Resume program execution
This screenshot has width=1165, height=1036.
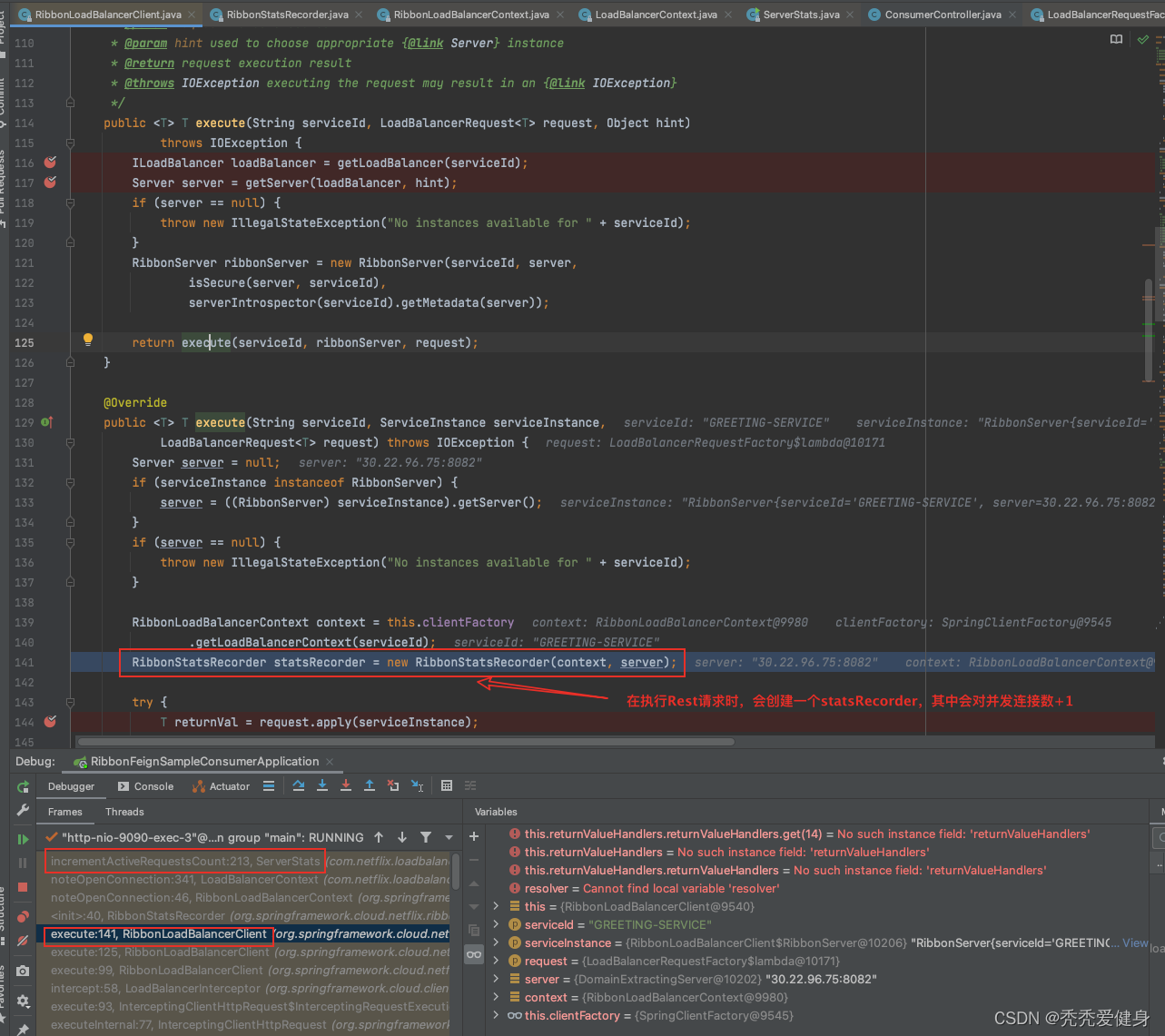(23, 839)
